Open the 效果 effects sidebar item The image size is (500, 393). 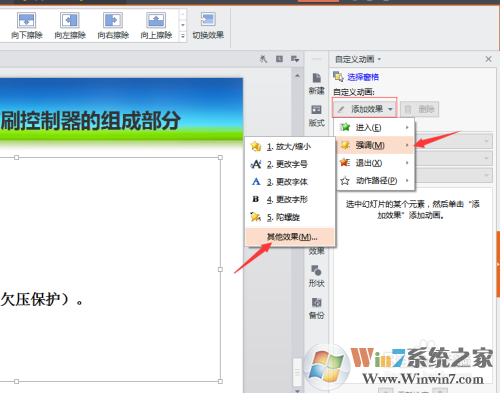(x=316, y=251)
